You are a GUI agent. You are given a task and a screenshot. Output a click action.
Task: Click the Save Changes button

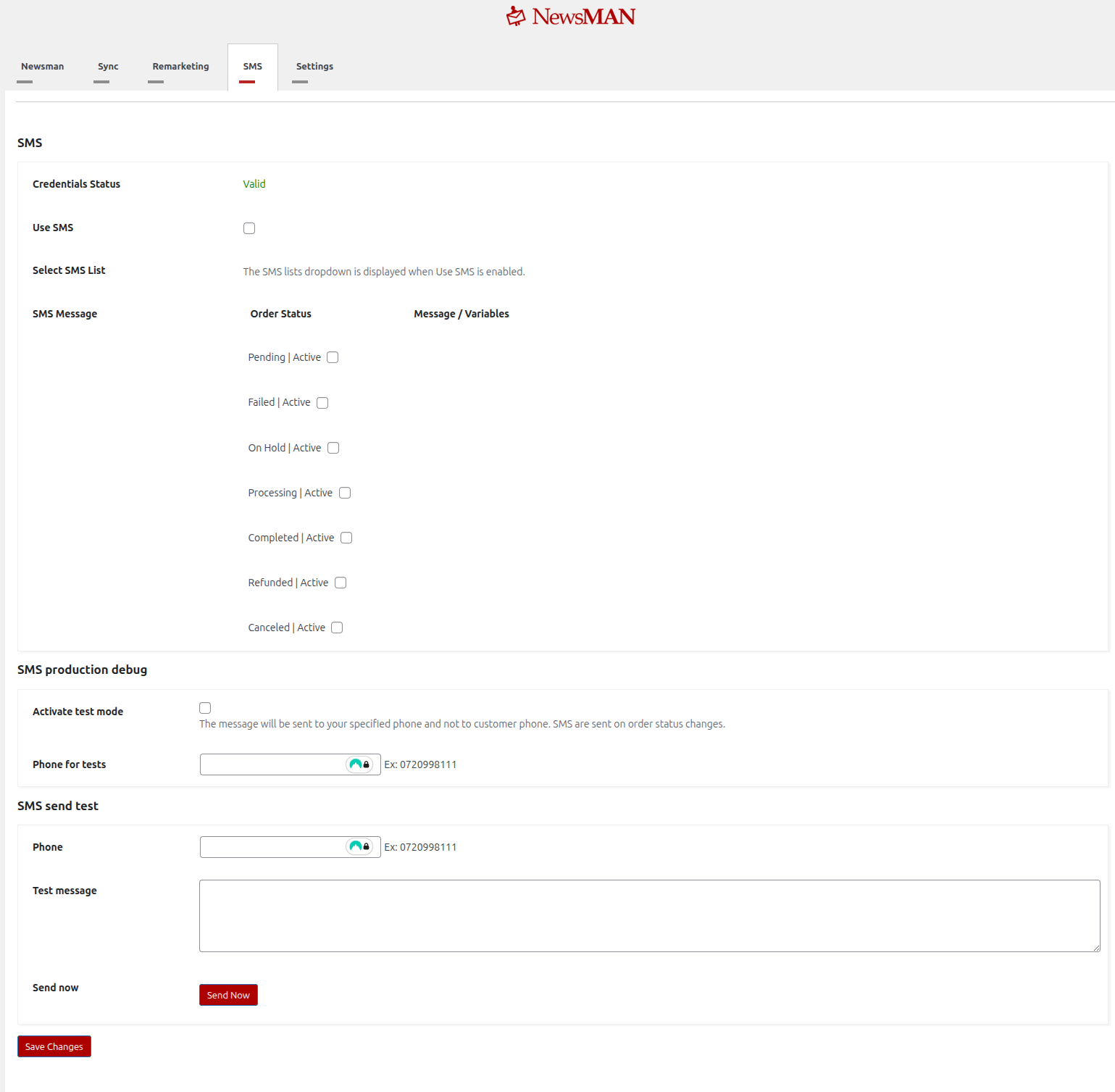[x=54, y=1046]
